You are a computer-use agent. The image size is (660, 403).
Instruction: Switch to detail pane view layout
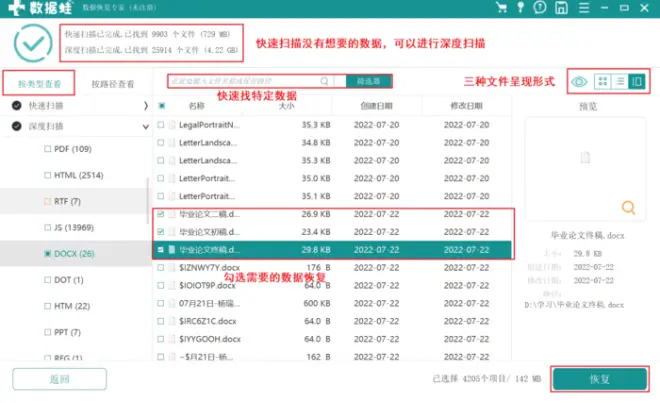point(637,81)
